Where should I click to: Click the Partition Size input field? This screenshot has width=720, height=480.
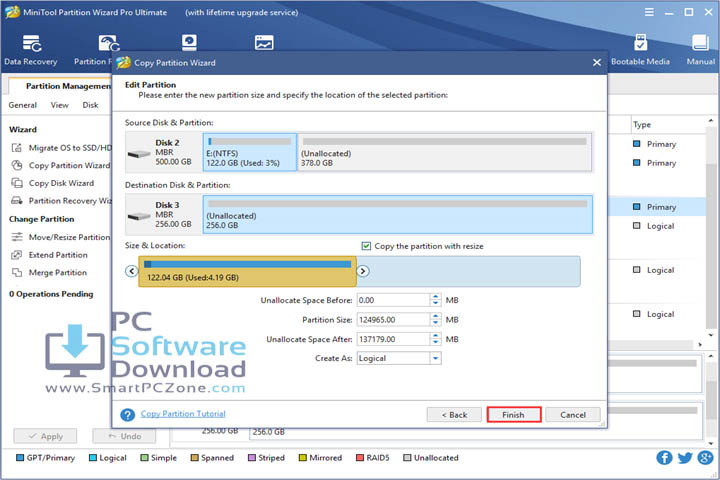[394, 320]
